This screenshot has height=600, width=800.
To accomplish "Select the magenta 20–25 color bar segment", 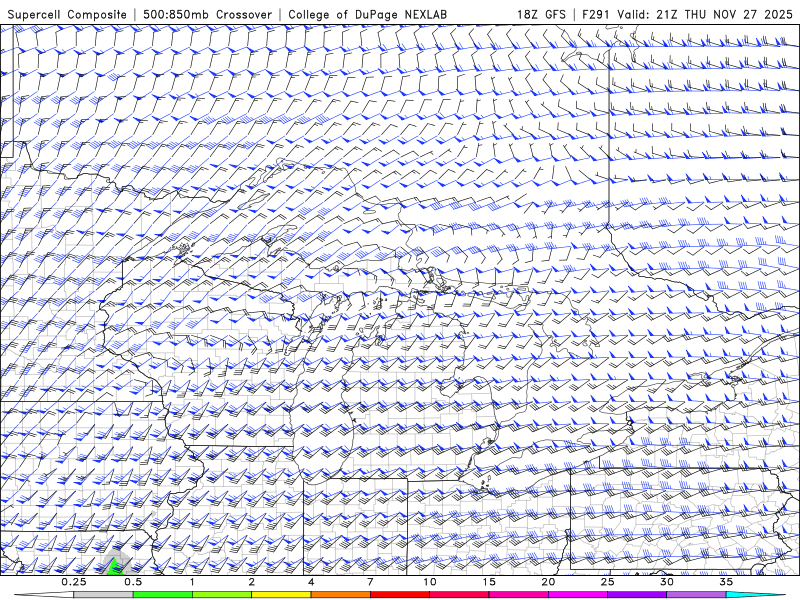I will (578, 595).
